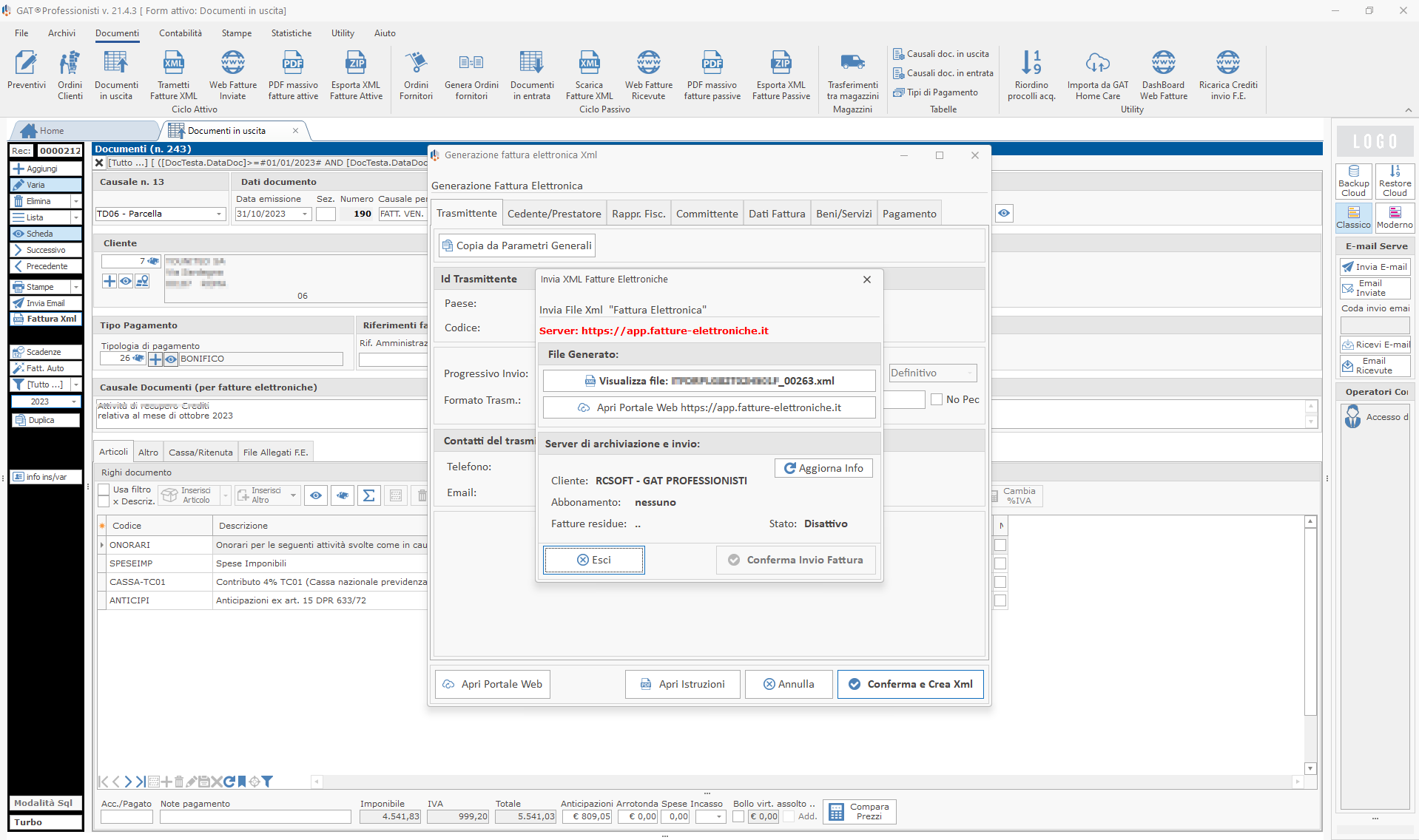Switch to Beni/Servizi tab
The width and height of the screenshot is (1419, 840).
[844, 214]
